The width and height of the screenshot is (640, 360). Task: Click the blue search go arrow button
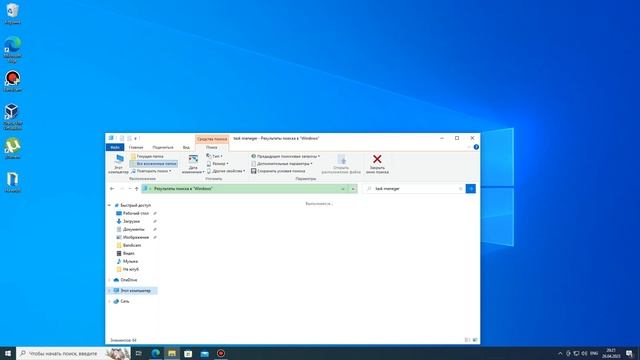pyautogui.click(x=471, y=189)
